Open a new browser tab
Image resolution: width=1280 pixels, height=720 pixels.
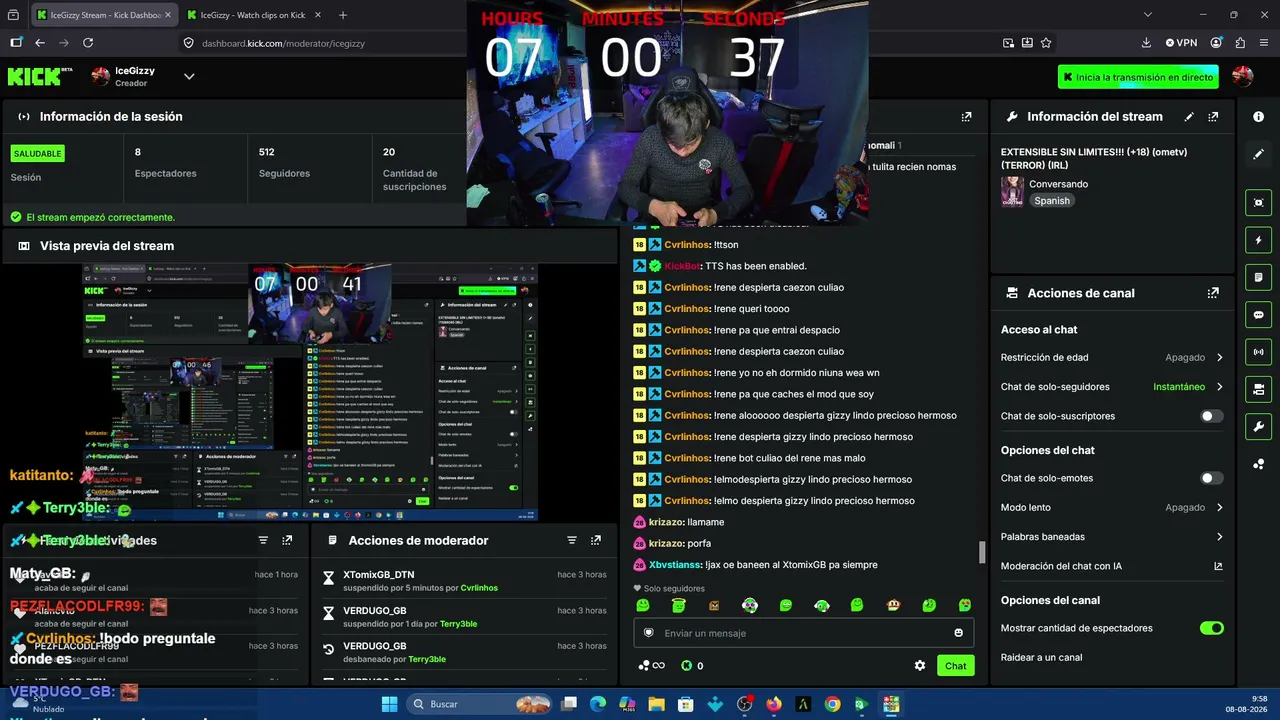coord(343,15)
